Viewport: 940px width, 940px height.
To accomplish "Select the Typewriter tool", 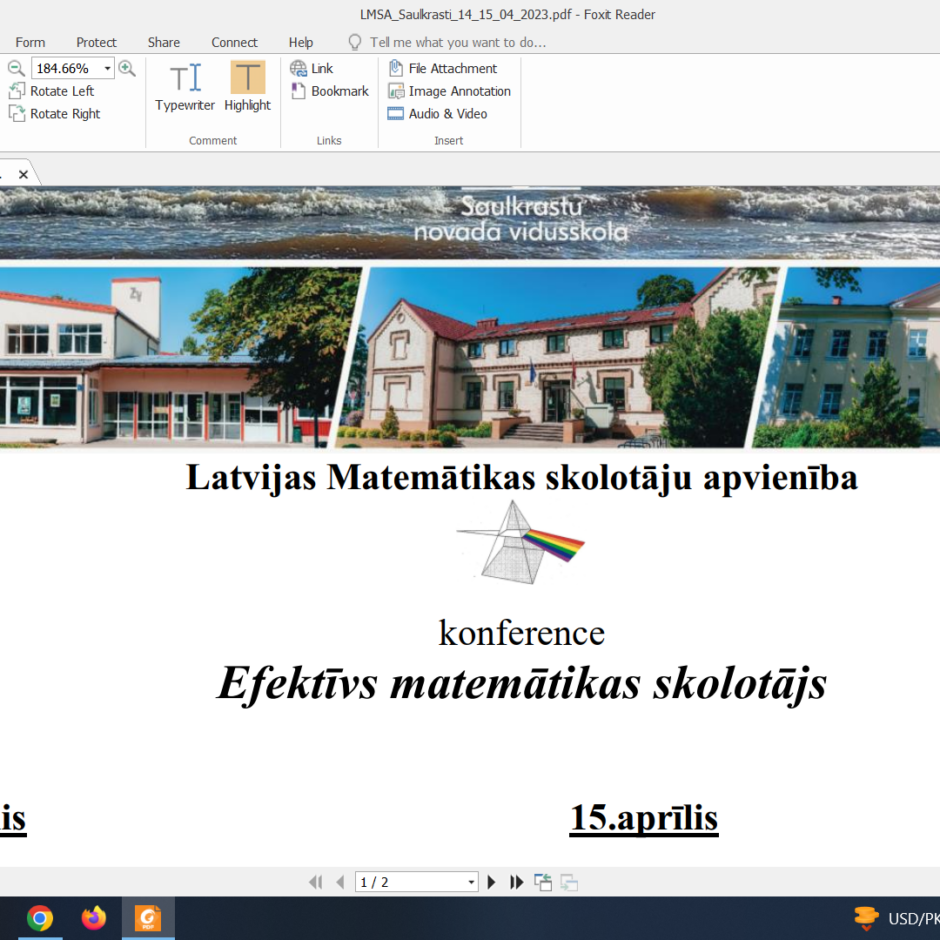I will pyautogui.click(x=185, y=87).
